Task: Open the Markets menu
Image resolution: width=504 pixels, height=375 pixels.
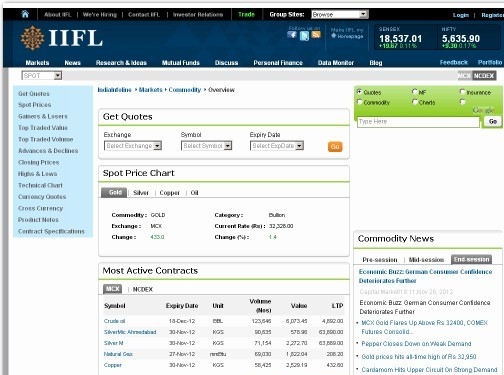Action: [37, 63]
